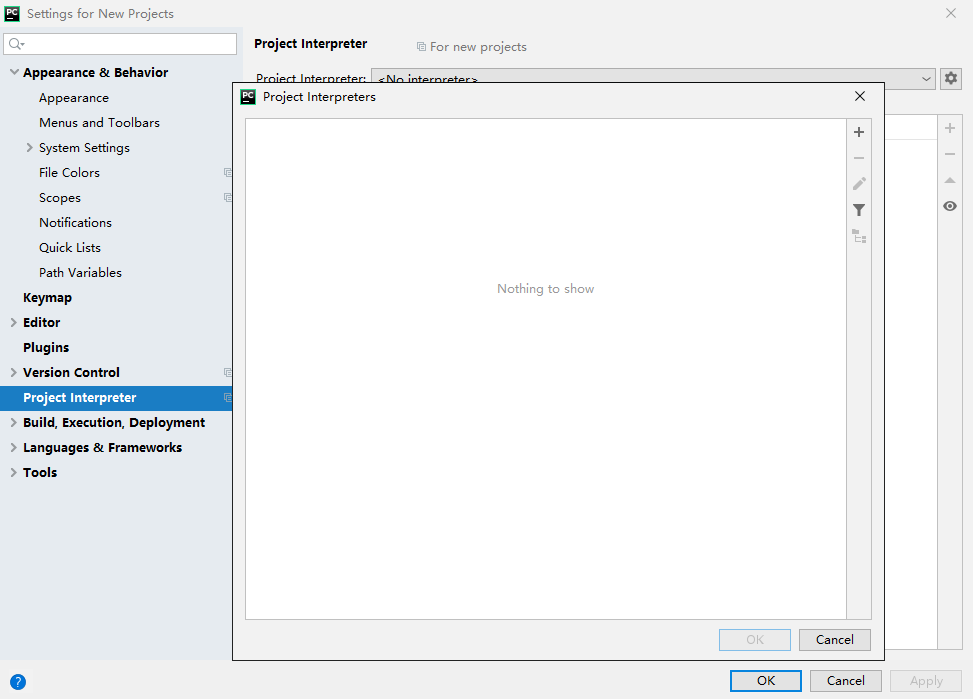Click the Apply button

point(926,681)
